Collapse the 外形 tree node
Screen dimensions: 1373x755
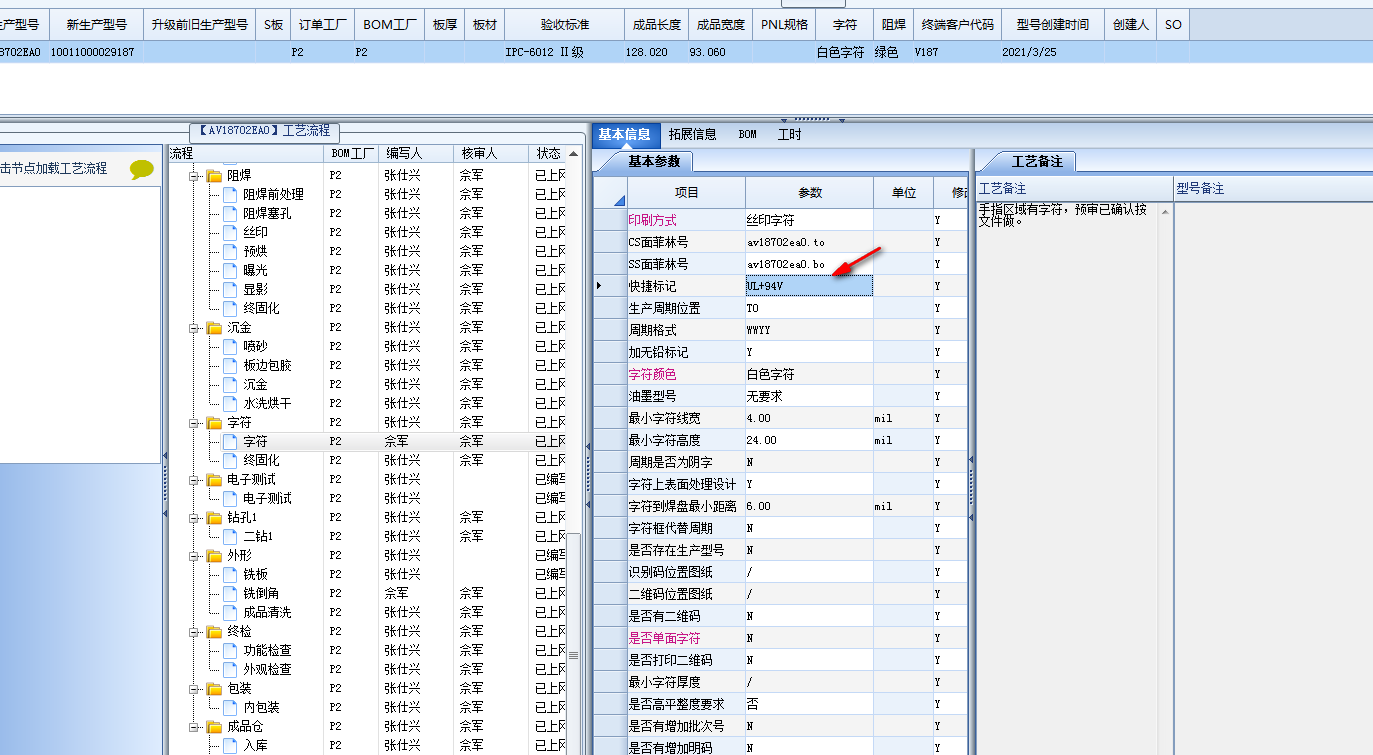[x=194, y=555]
